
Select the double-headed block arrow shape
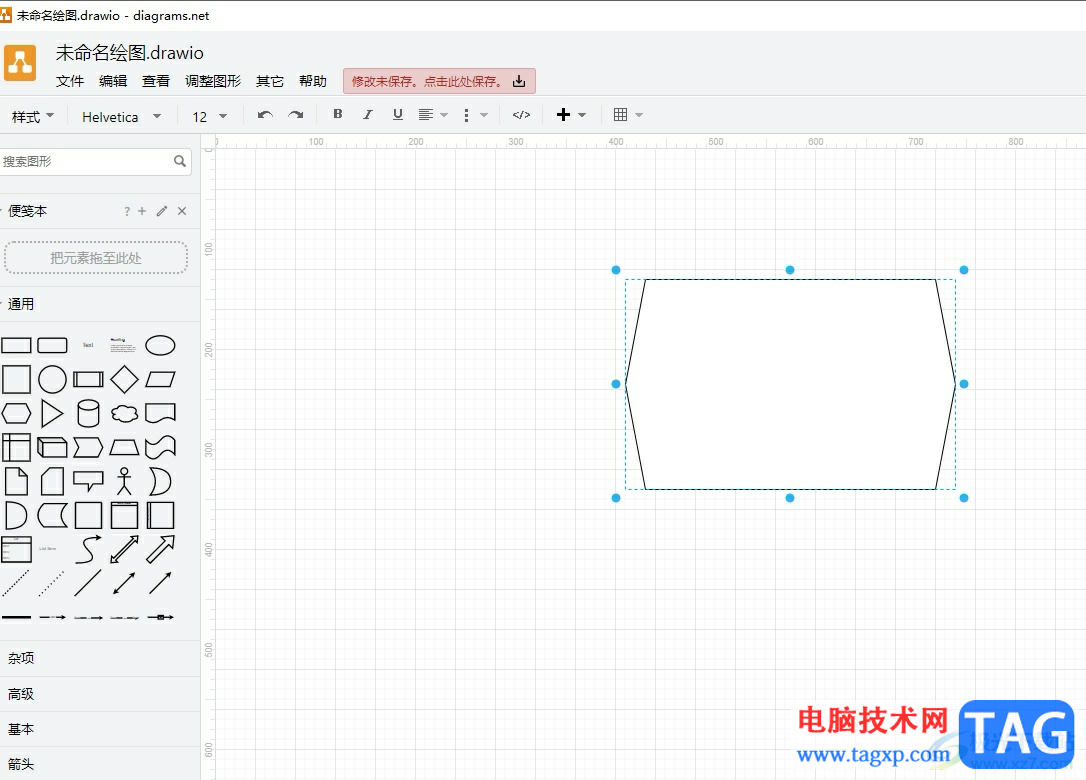[x=124, y=549]
